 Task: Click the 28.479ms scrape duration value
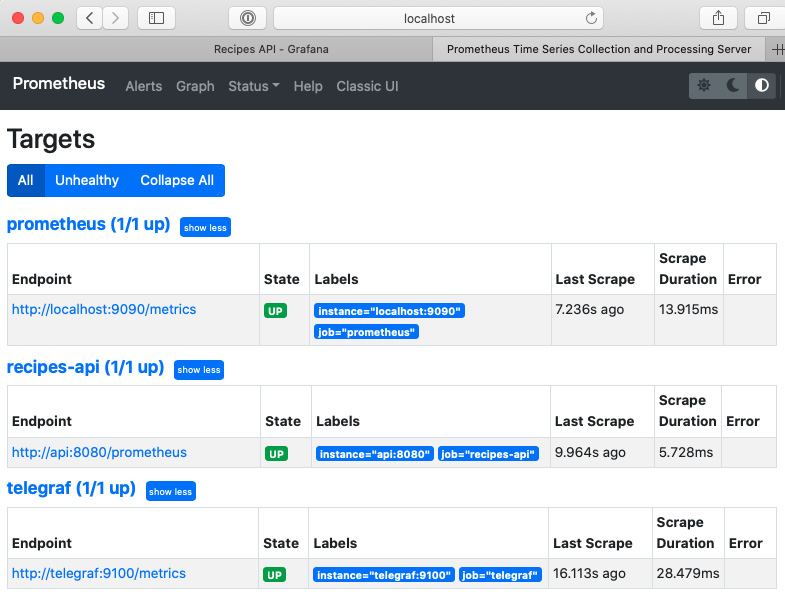(x=688, y=573)
